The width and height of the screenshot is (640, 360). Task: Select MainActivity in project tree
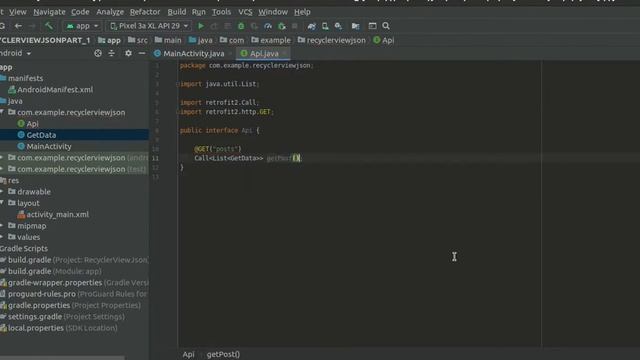(x=44, y=147)
